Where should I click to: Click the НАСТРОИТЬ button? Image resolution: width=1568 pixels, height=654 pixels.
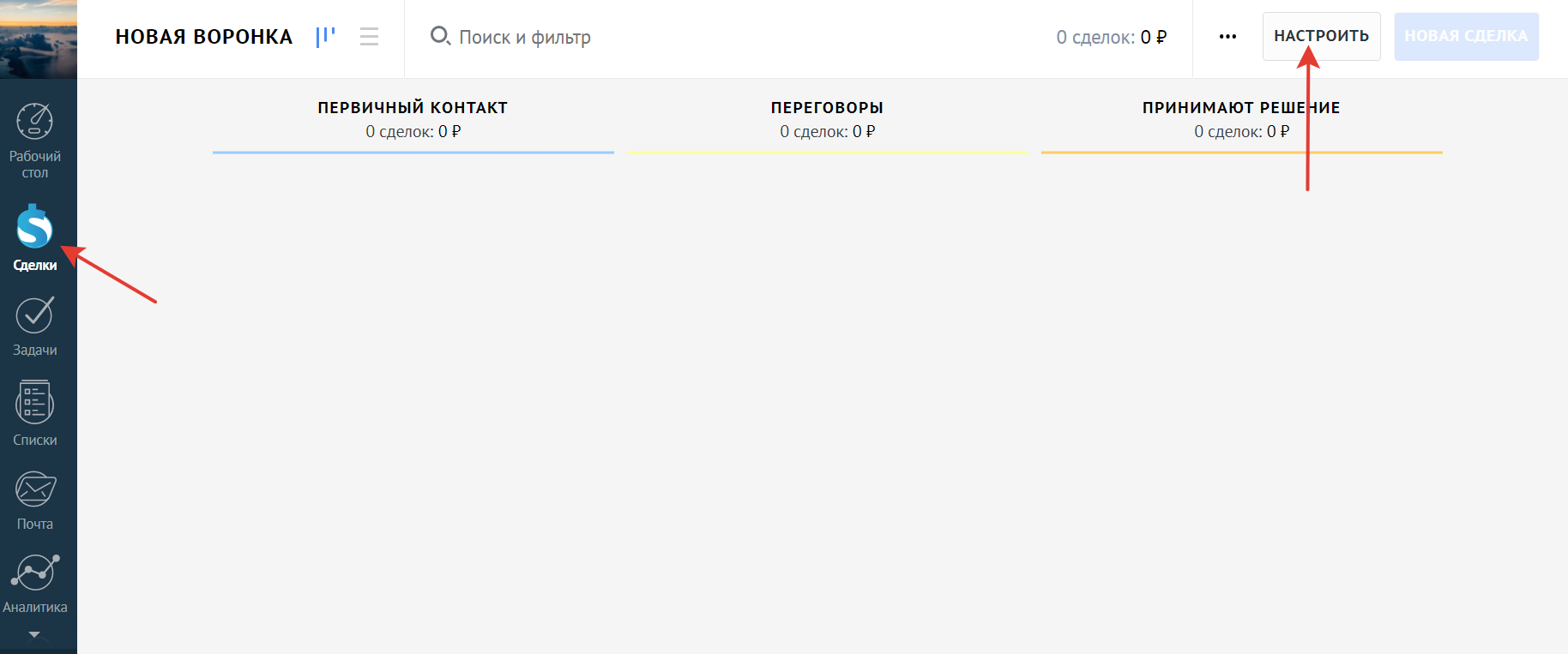(x=1321, y=36)
